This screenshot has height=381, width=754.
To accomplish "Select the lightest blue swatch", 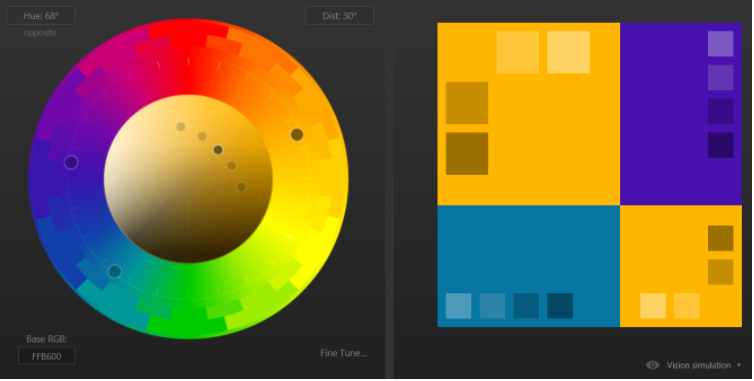I will (458, 305).
